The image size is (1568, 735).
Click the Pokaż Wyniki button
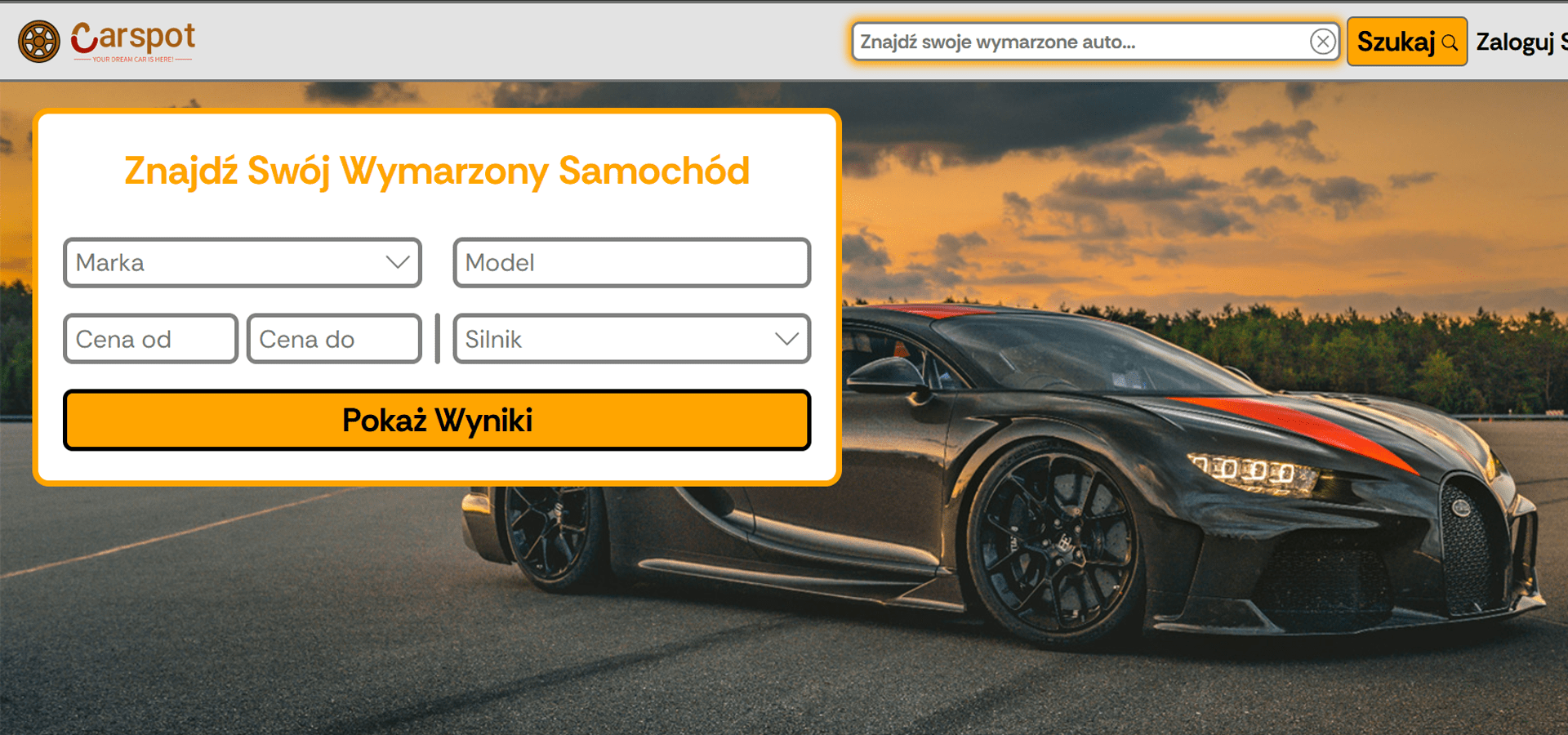tap(437, 420)
